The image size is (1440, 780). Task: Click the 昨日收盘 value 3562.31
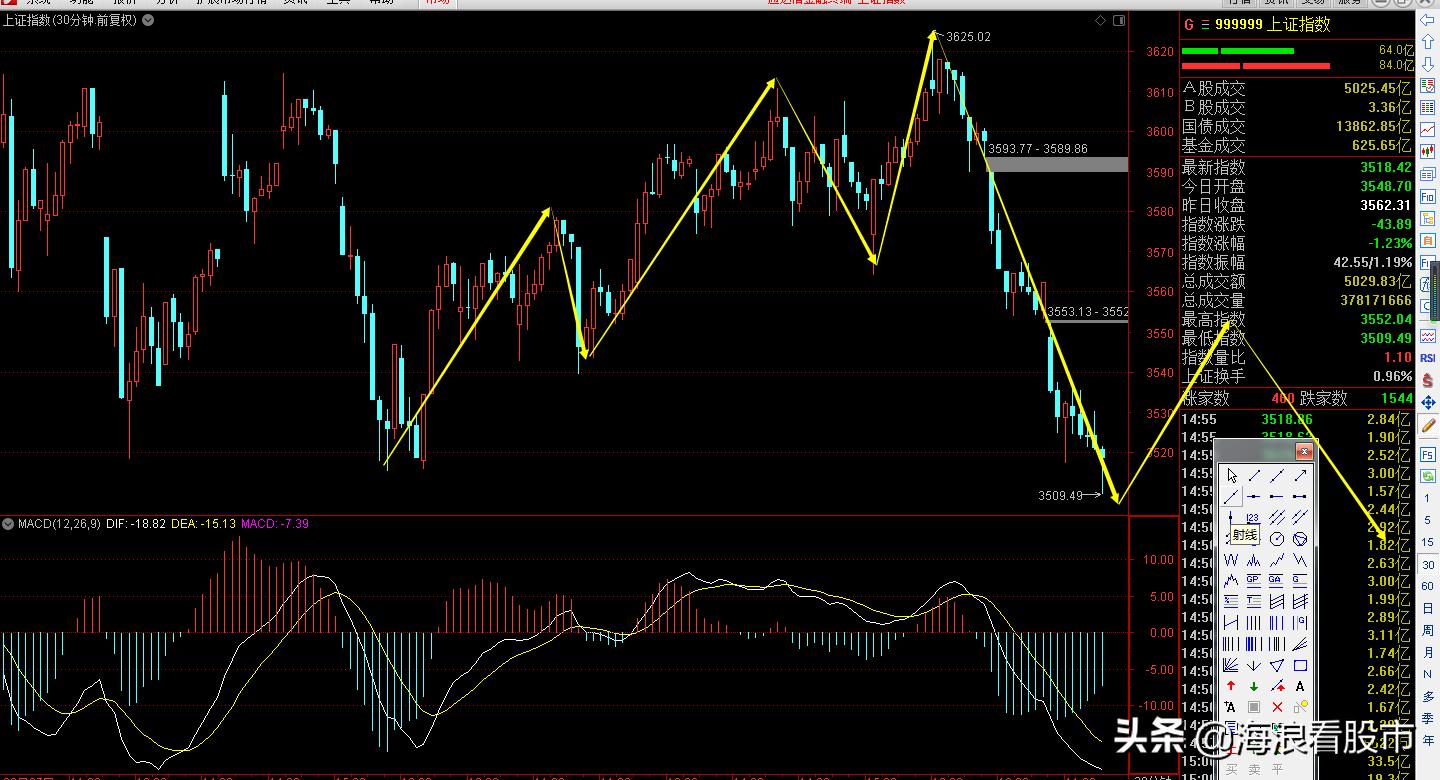pos(1385,205)
